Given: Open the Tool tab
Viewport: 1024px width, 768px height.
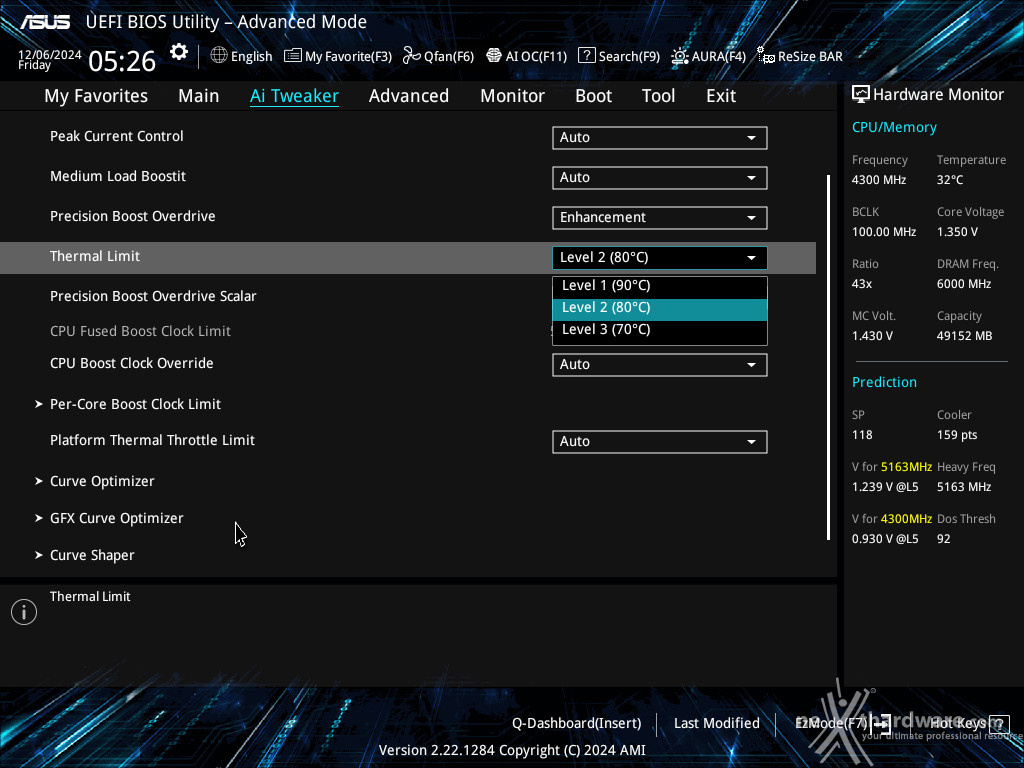Looking at the screenshot, I should [x=658, y=96].
